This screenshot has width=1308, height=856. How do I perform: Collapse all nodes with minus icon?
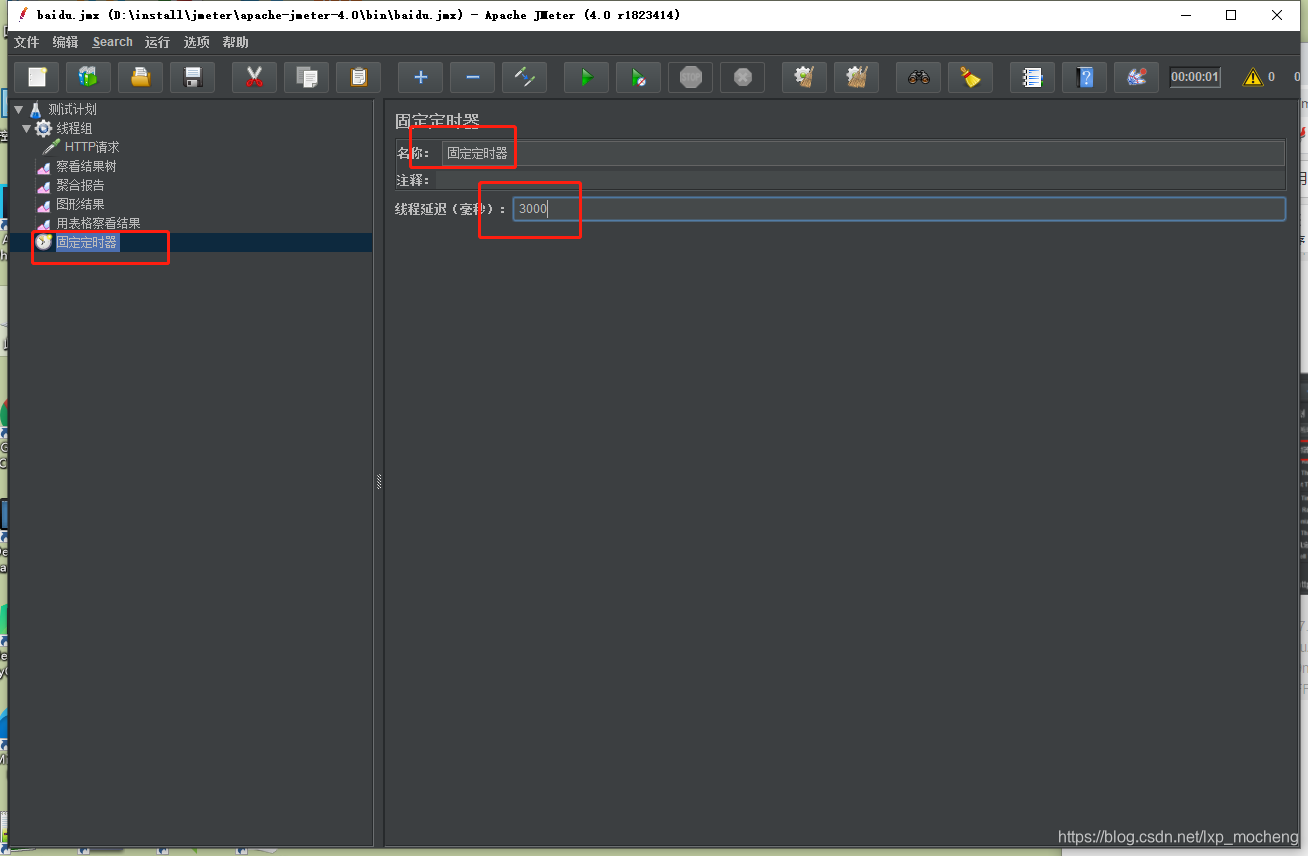(x=472, y=77)
